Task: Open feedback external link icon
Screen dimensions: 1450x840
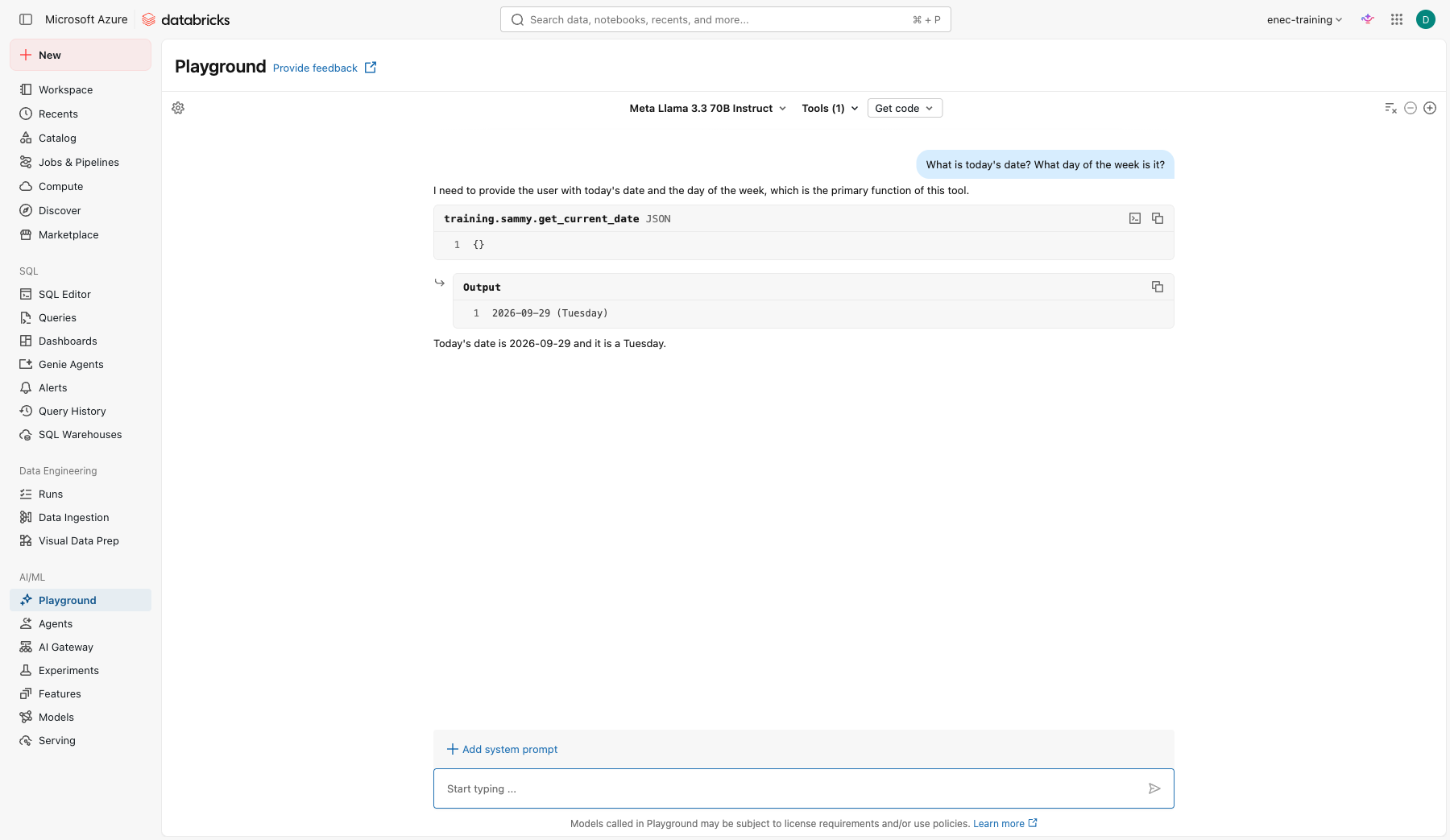Action: [x=371, y=68]
